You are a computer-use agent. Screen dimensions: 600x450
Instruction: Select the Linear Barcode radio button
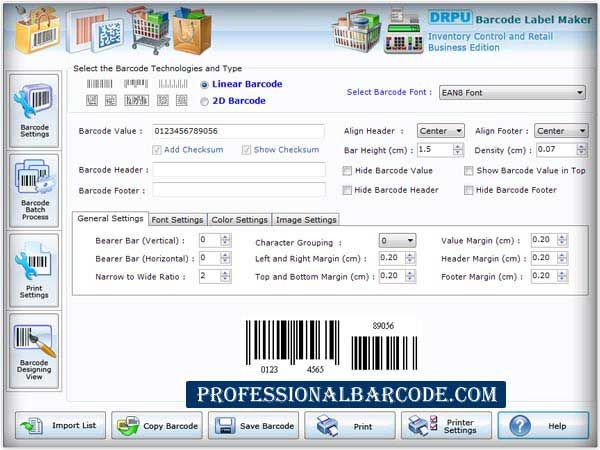204,85
